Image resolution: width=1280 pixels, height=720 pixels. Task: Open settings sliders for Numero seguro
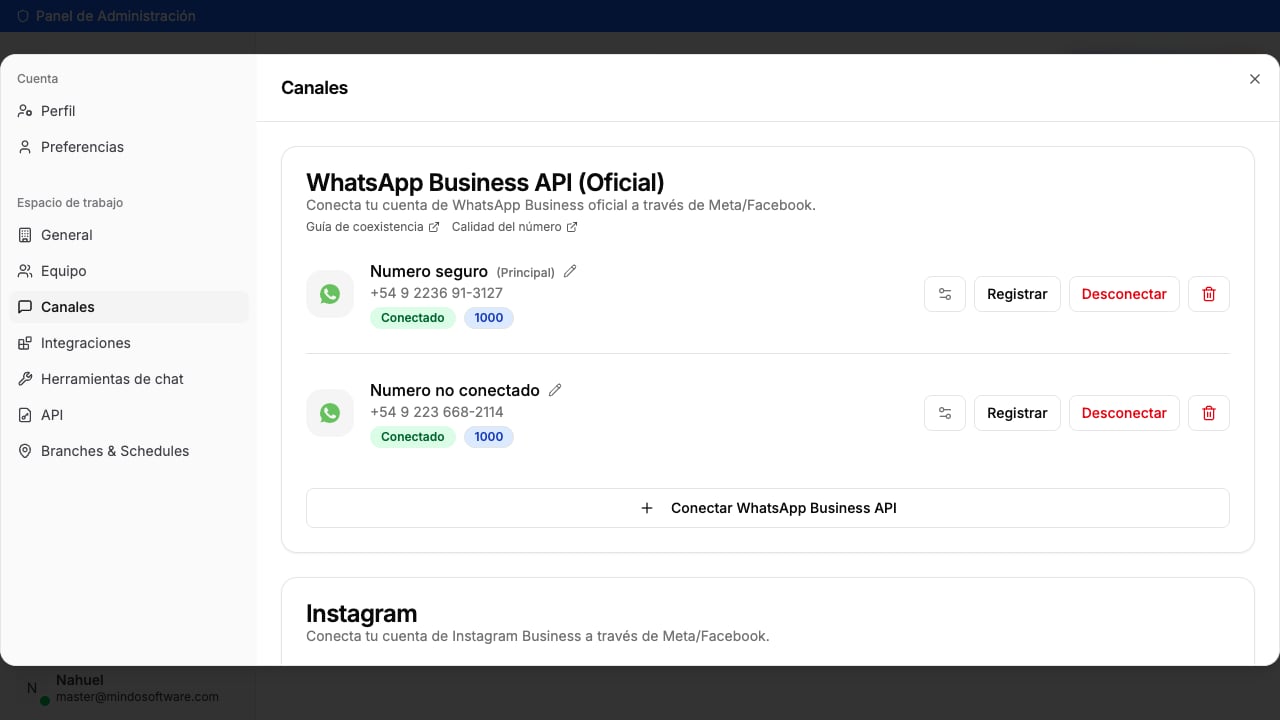(945, 294)
